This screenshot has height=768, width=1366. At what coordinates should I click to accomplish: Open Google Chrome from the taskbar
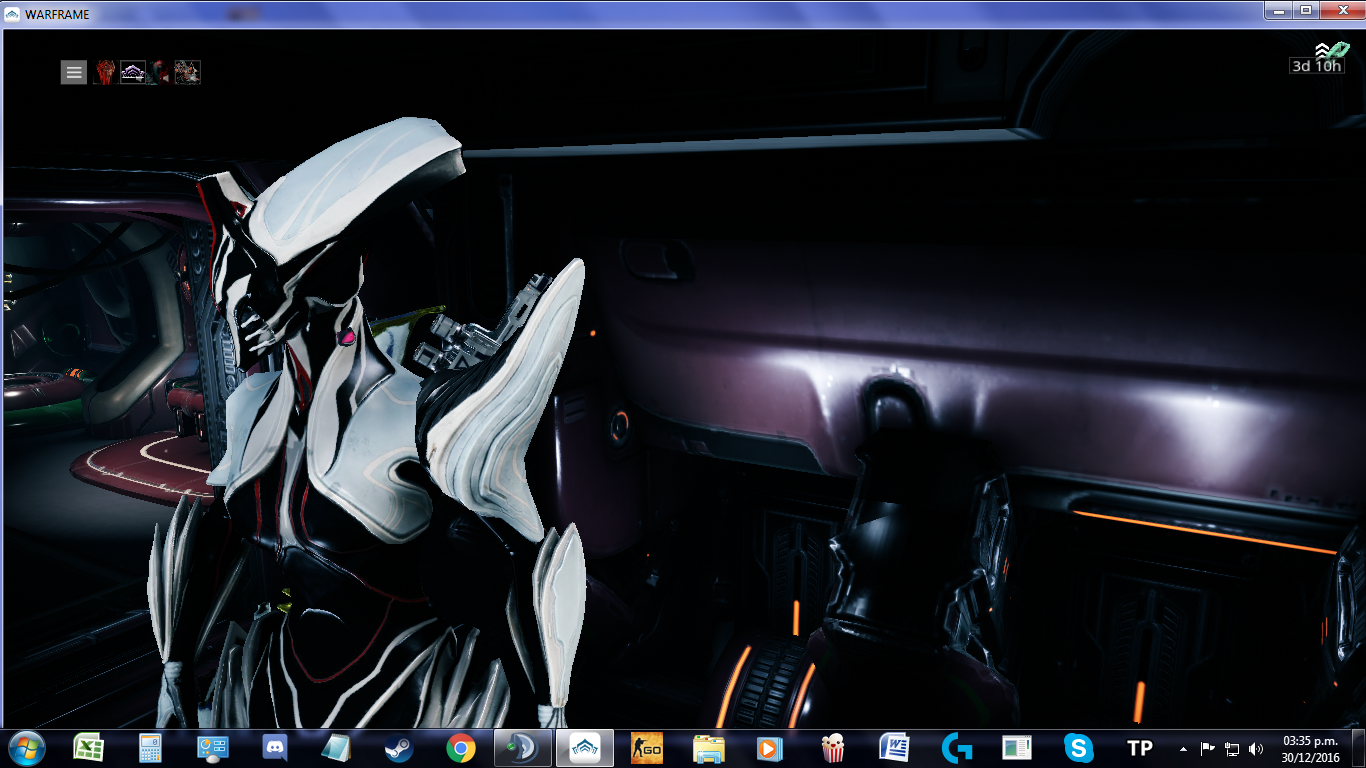461,748
